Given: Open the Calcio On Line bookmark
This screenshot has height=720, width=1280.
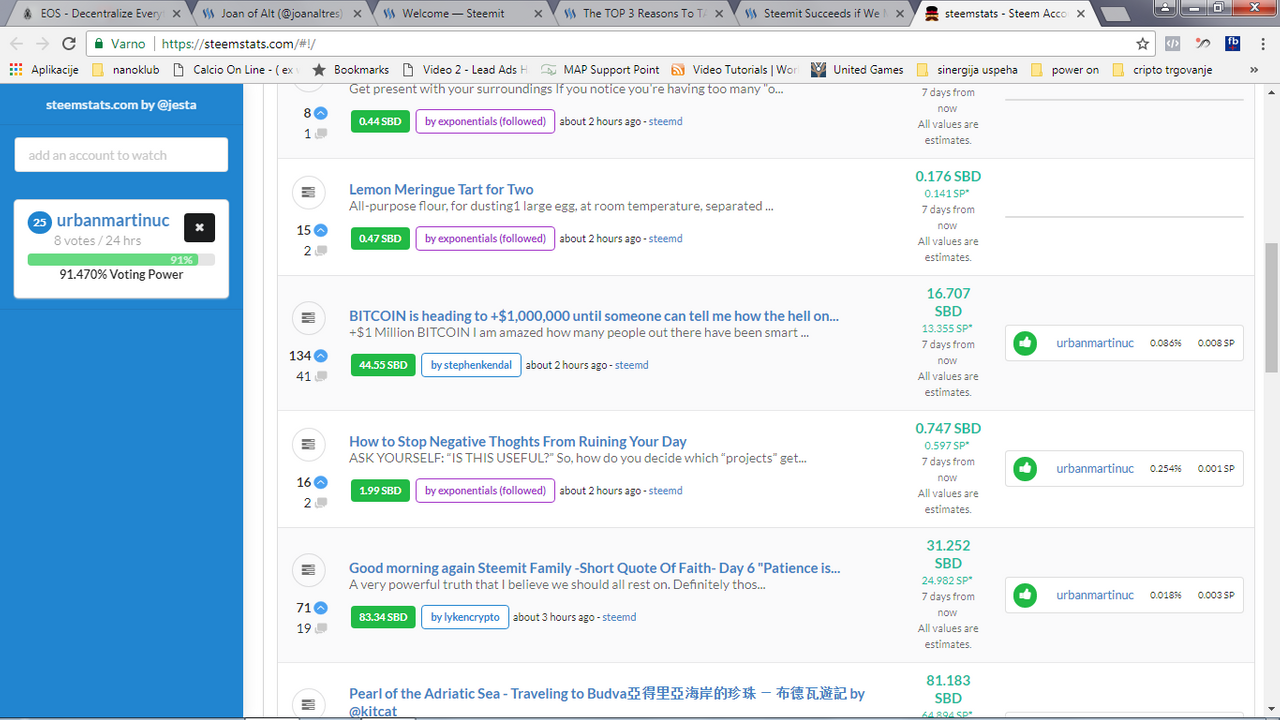Looking at the screenshot, I should (236, 70).
